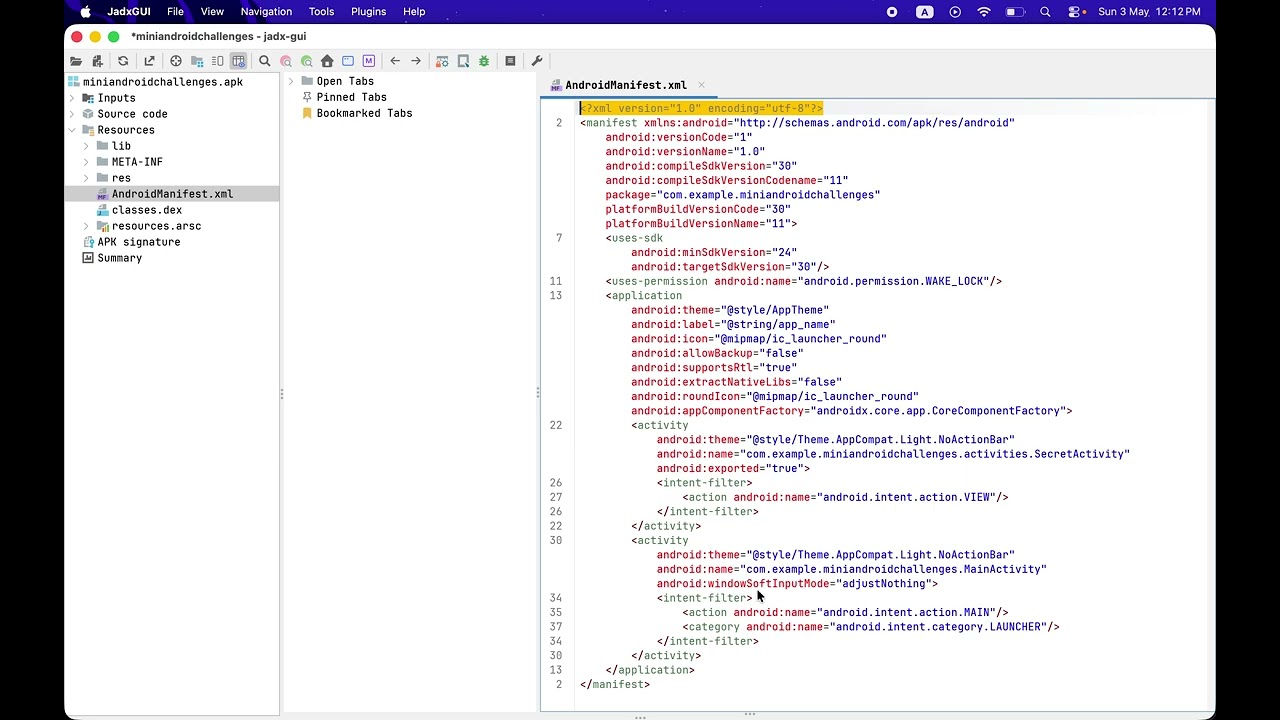Expand the lib folder arrow
Viewport: 1280px width, 720px height.
[86, 146]
